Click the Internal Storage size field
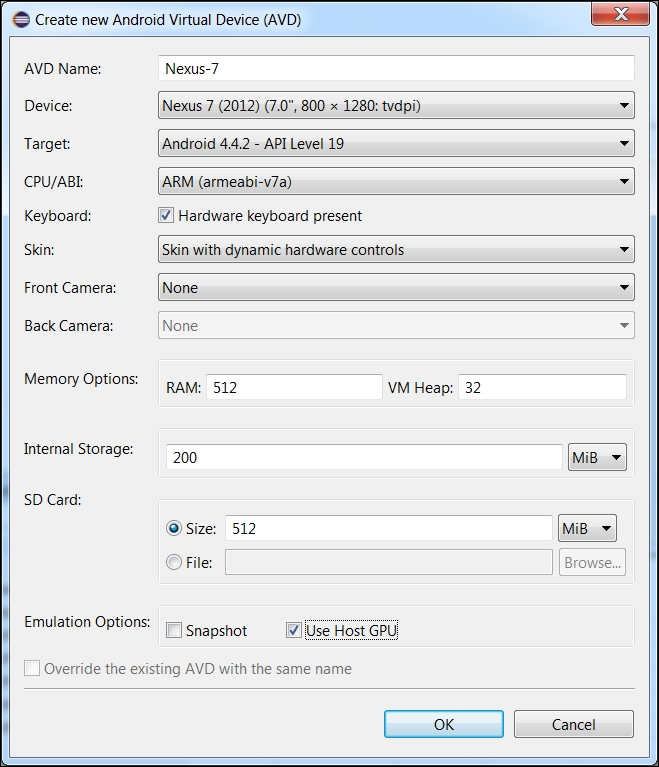This screenshot has height=767, width=659. point(364,457)
